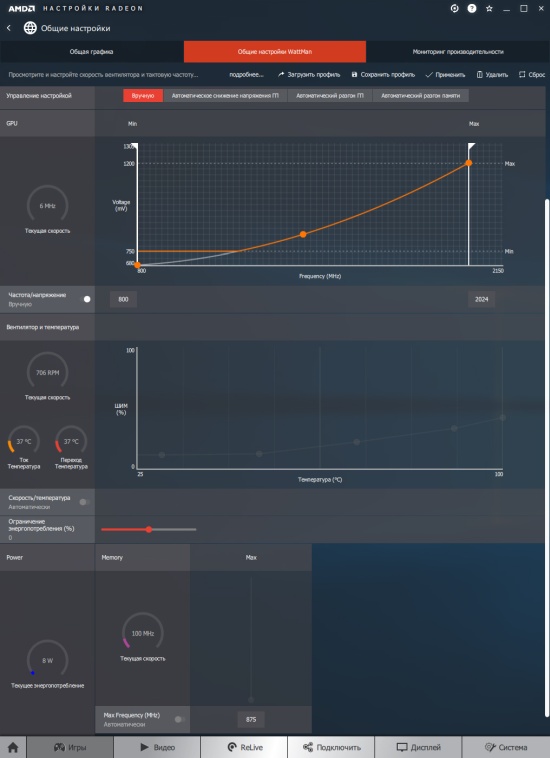Open the help question mark icon
This screenshot has height=758, width=550.
coord(472,8)
